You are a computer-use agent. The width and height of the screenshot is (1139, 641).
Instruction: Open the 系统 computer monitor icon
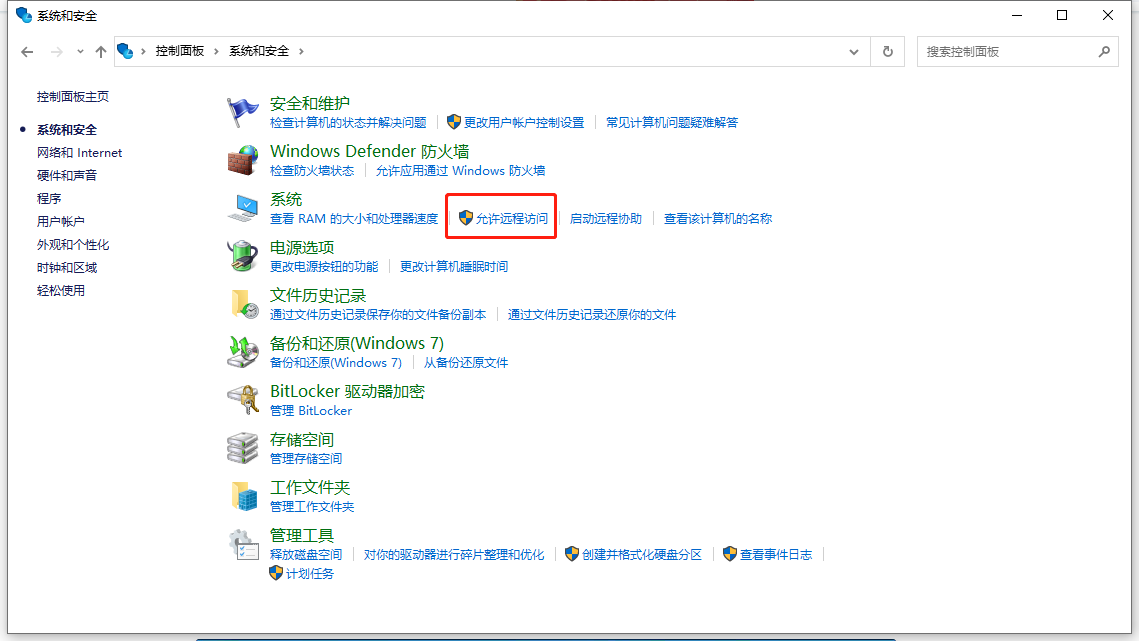click(243, 208)
